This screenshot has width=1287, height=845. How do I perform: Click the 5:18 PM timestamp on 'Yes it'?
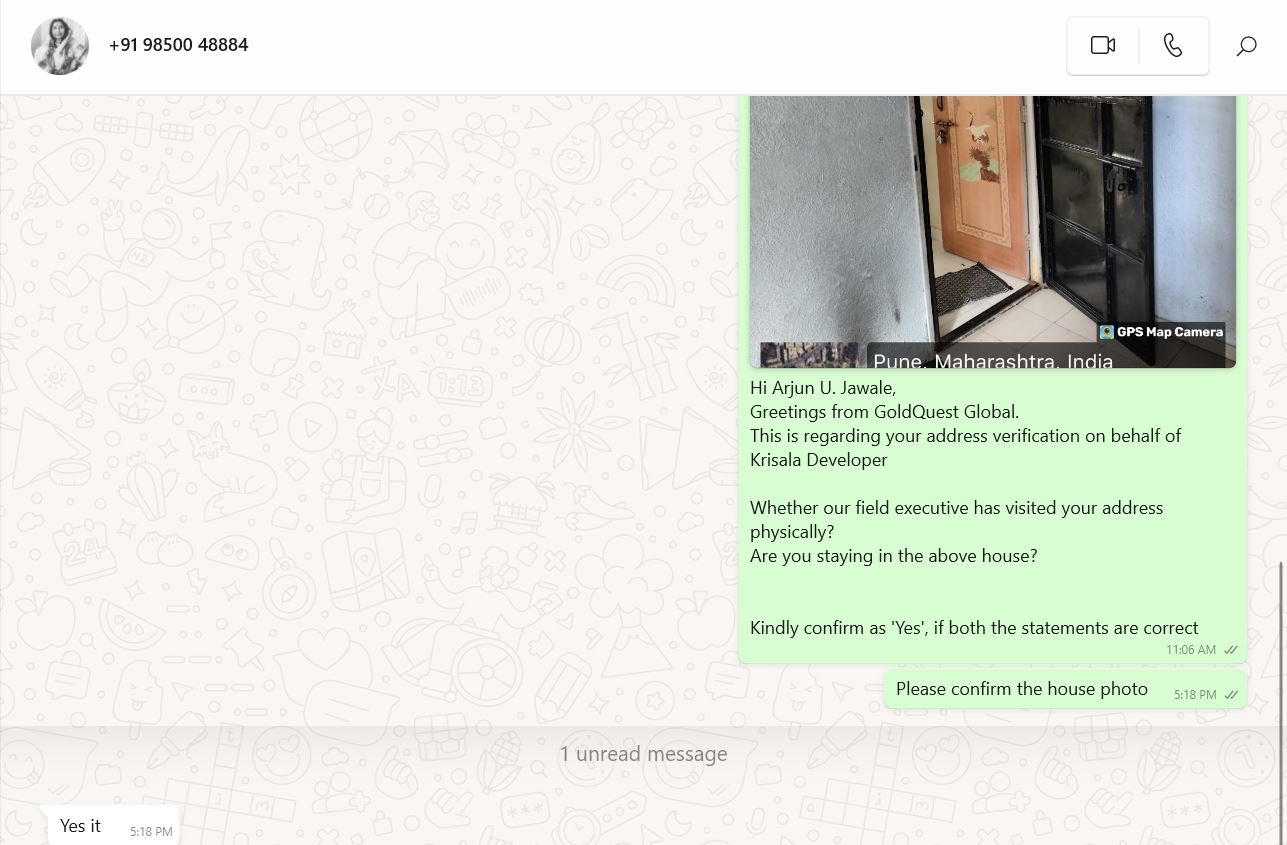pos(151,832)
